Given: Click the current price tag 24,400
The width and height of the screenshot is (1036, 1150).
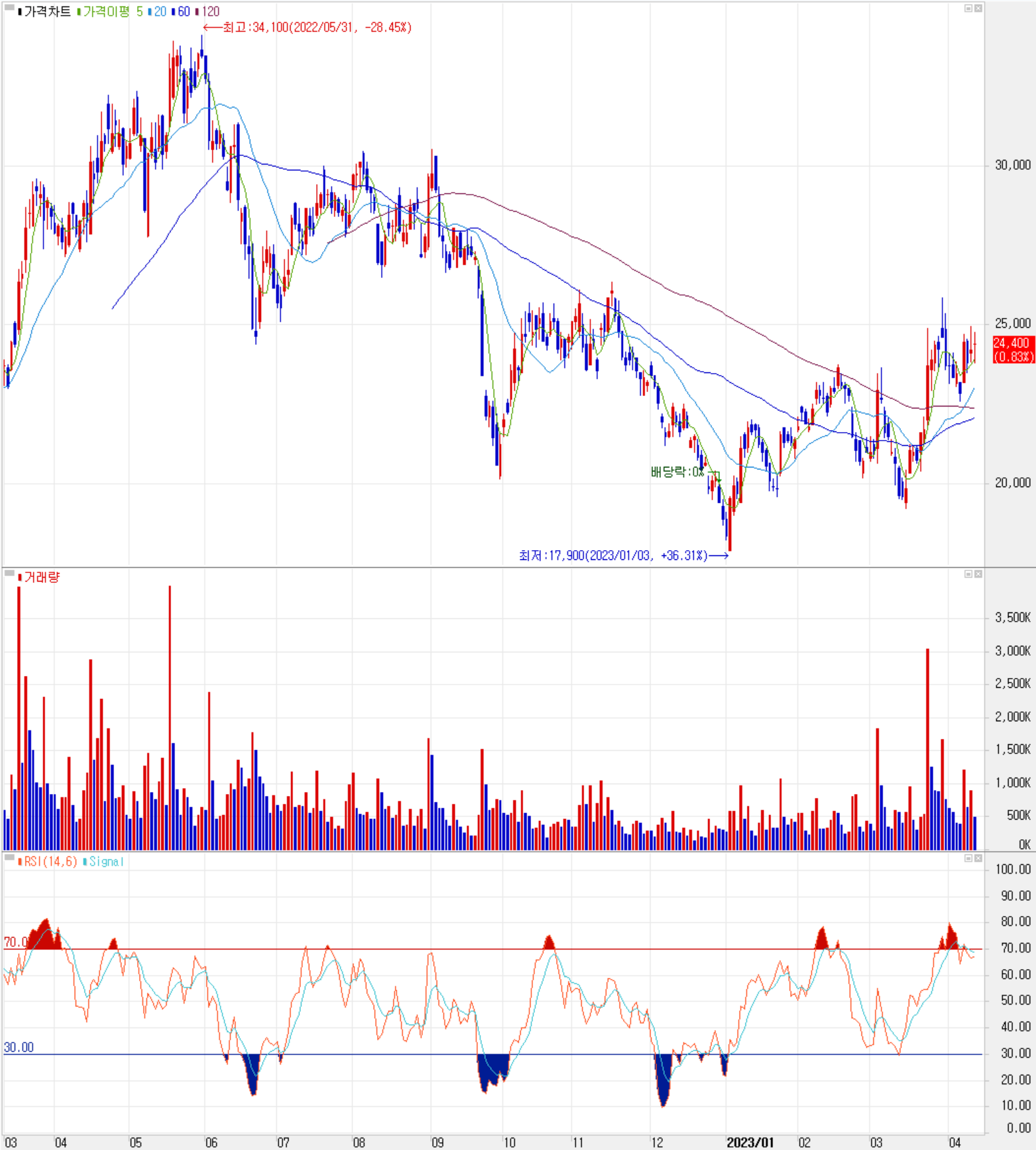Looking at the screenshot, I should 1013,349.
